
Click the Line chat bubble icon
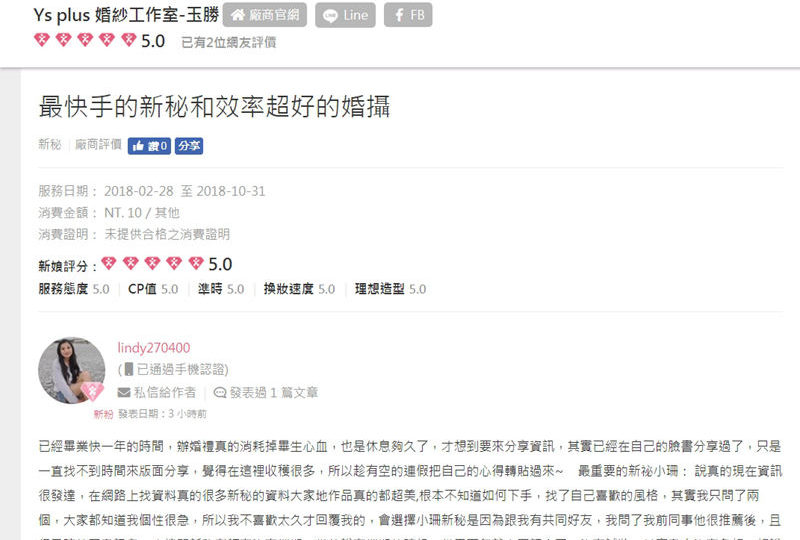331,16
